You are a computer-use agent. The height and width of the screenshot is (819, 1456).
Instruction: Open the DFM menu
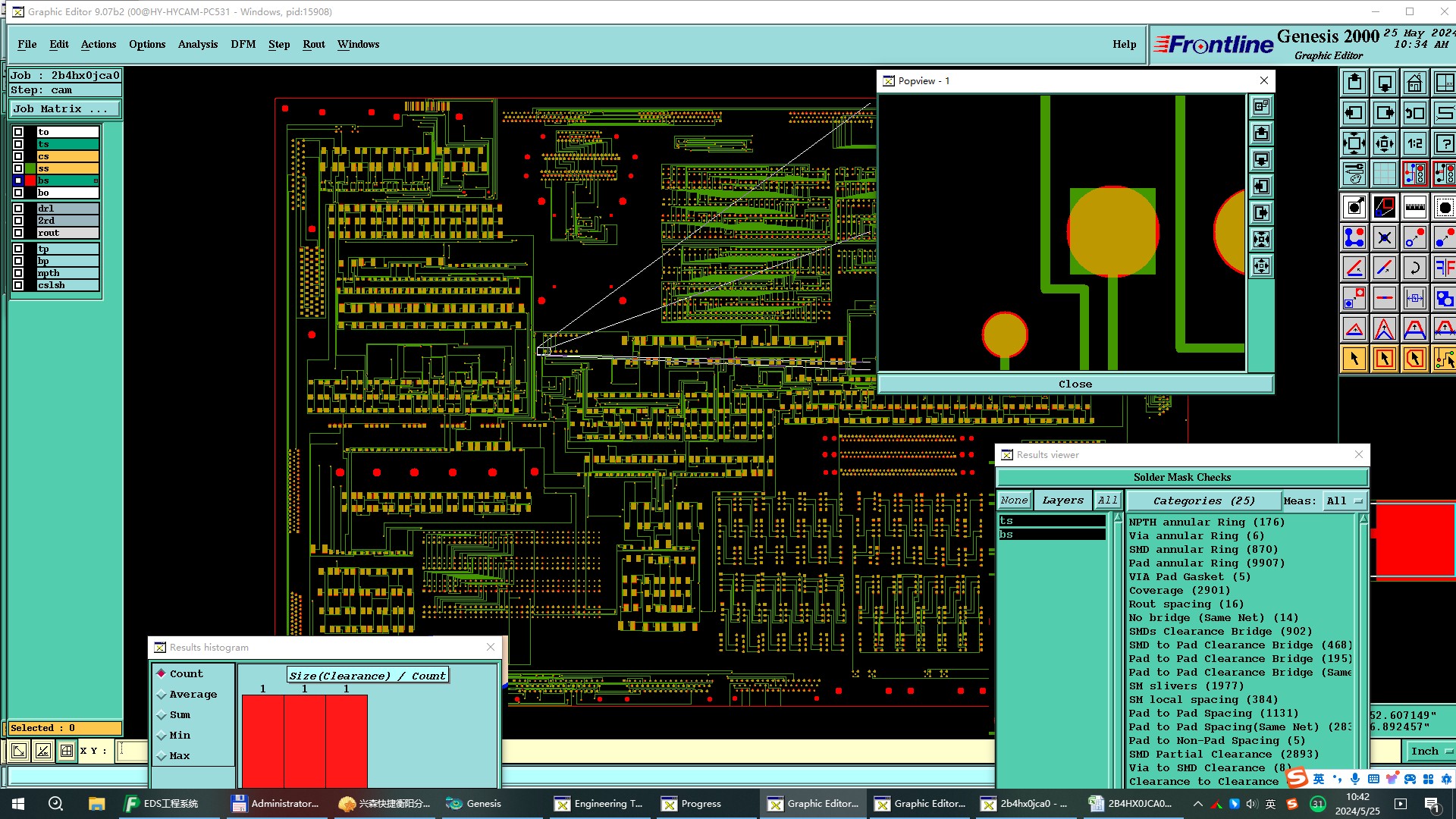coord(243,44)
